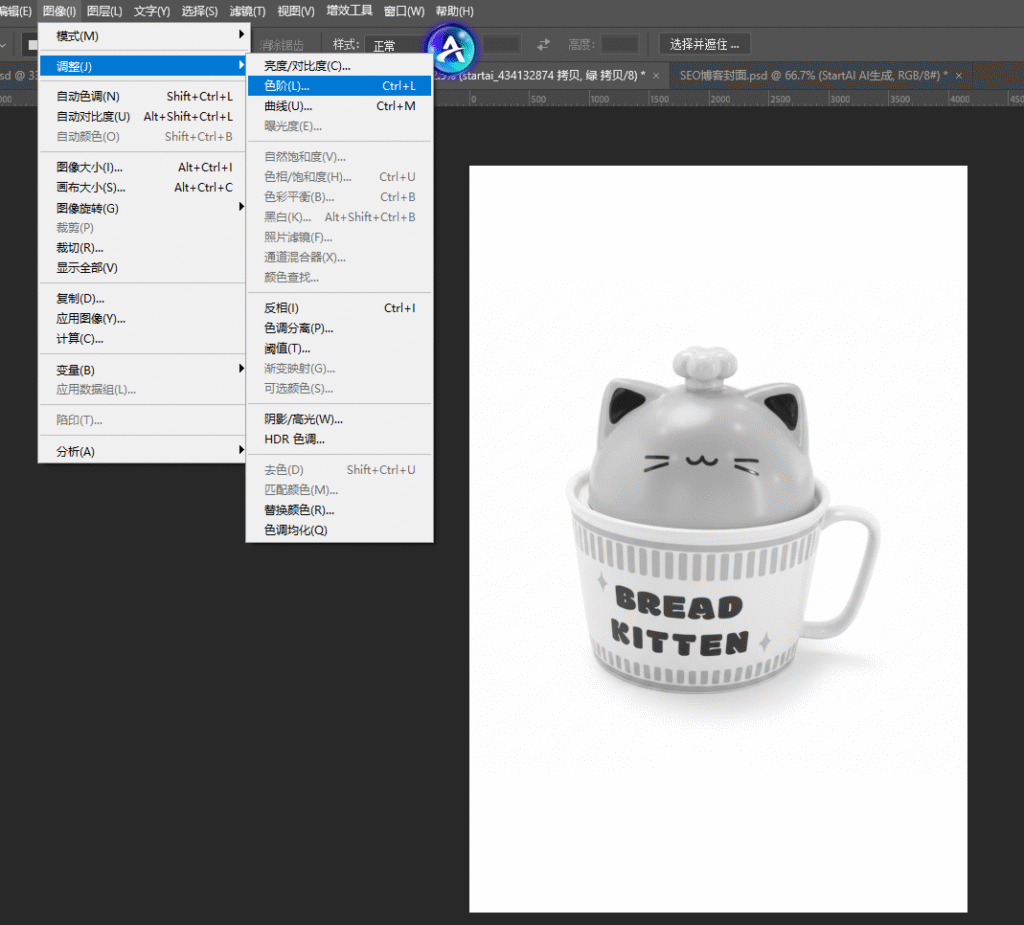Image resolution: width=1024 pixels, height=925 pixels.
Task: Choose 裁切(R) command
Action: pyautogui.click(x=142, y=248)
